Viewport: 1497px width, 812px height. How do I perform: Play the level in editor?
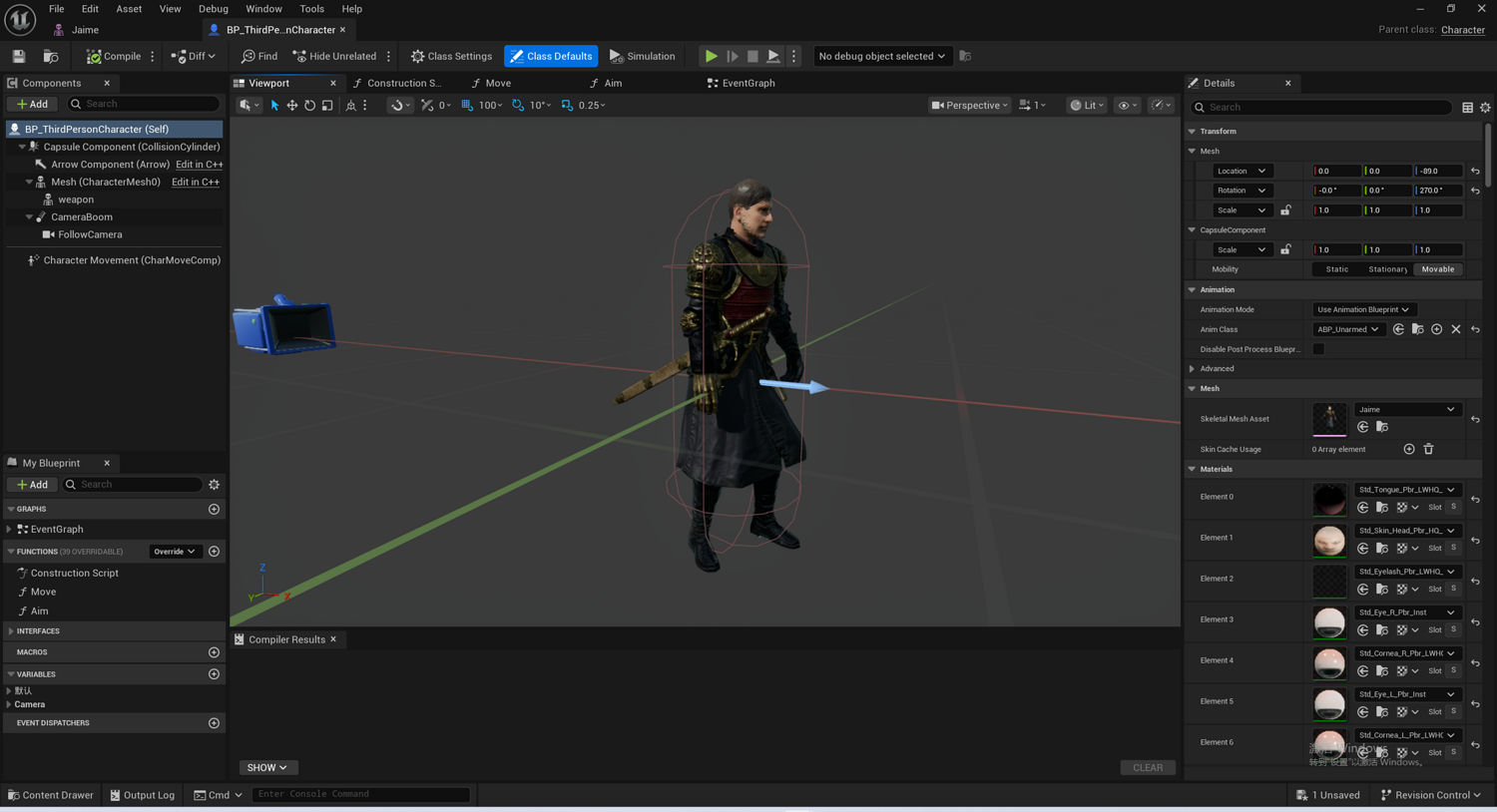[x=711, y=56]
